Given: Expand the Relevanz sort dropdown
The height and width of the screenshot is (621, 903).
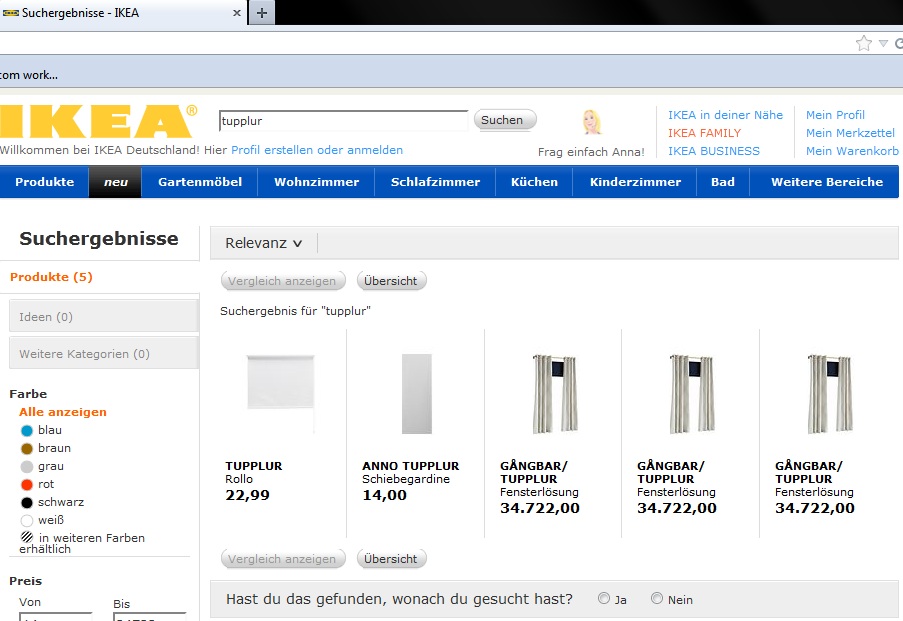Looking at the screenshot, I should (x=263, y=243).
